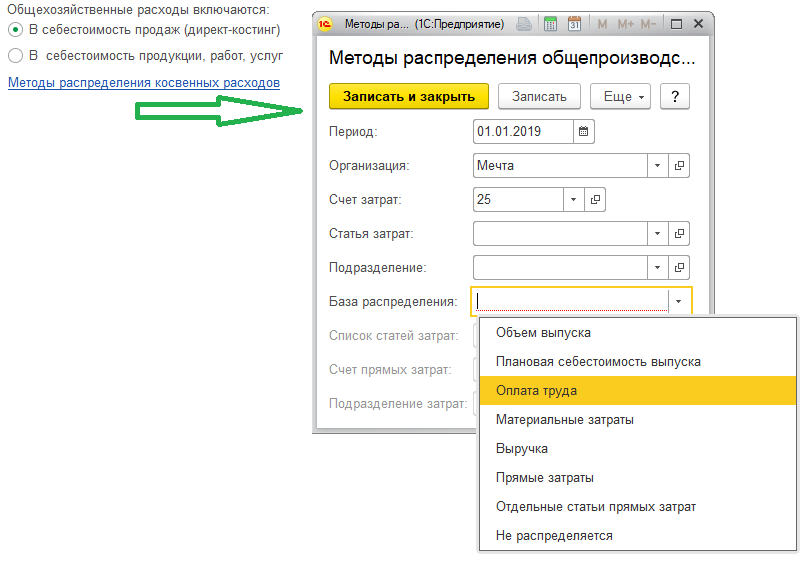Viewport: 805px width, 562px height.
Task: Click the print icon in title bar
Action: pyautogui.click(x=524, y=24)
